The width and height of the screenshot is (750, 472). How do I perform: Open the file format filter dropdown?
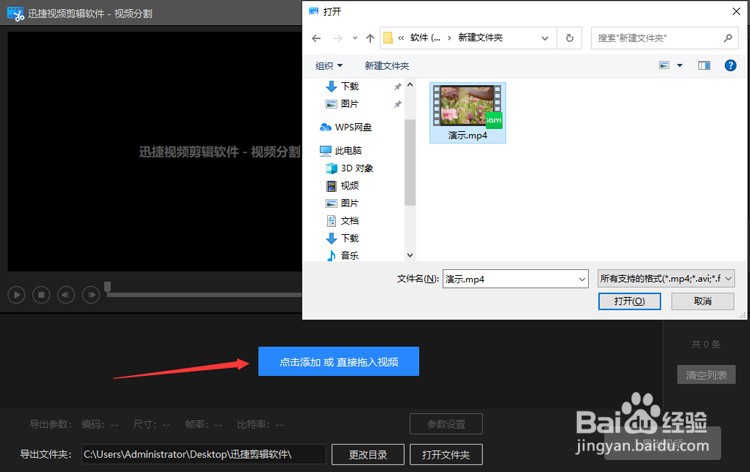pyautogui.click(x=666, y=278)
